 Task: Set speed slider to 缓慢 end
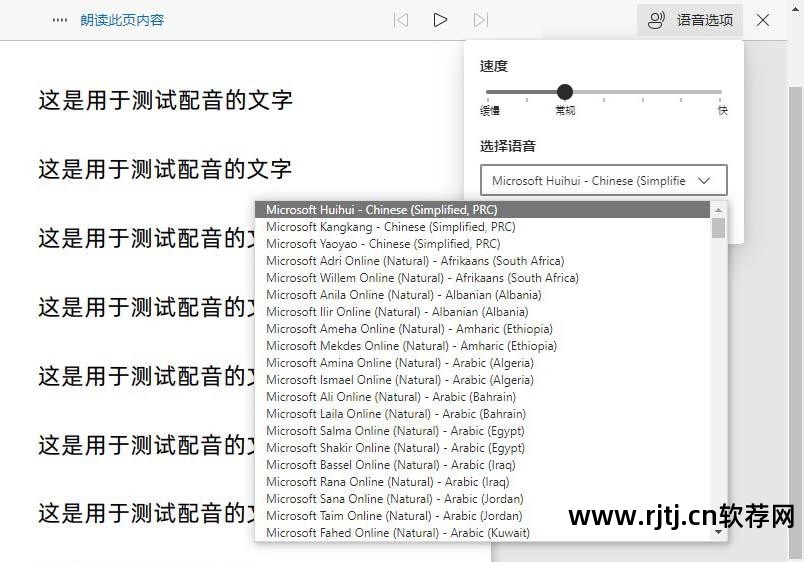[488, 92]
